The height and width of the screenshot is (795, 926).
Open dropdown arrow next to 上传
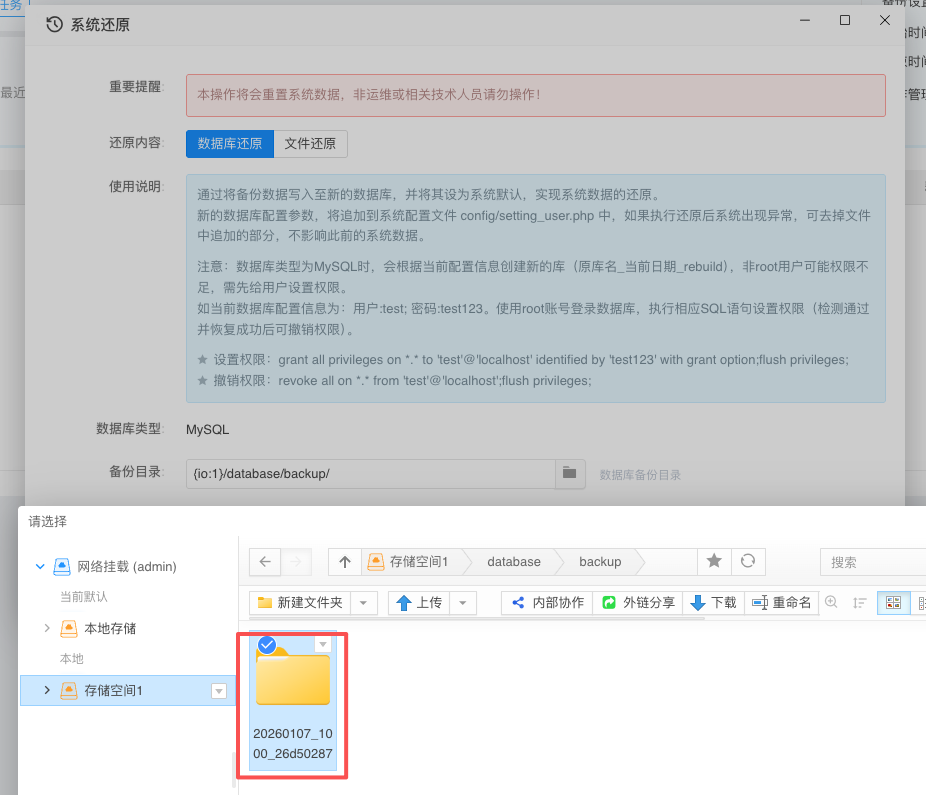463,602
